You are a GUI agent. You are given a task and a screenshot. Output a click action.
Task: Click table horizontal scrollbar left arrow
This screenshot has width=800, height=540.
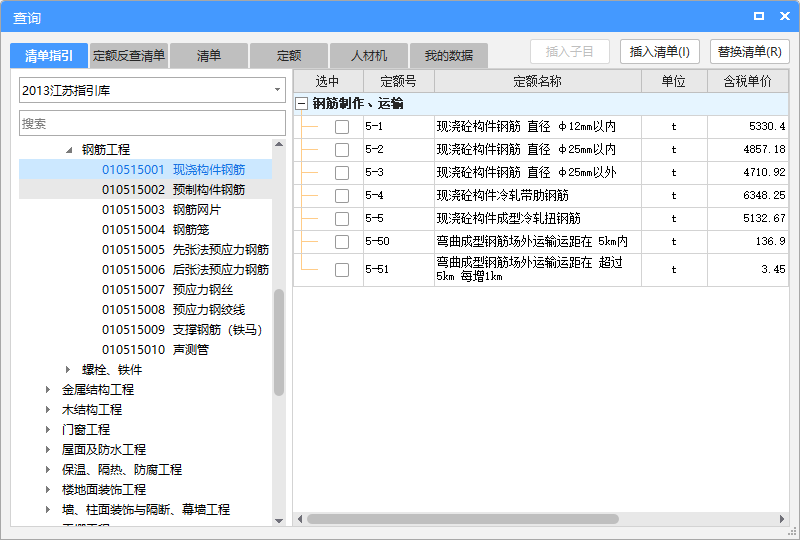(x=300, y=519)
